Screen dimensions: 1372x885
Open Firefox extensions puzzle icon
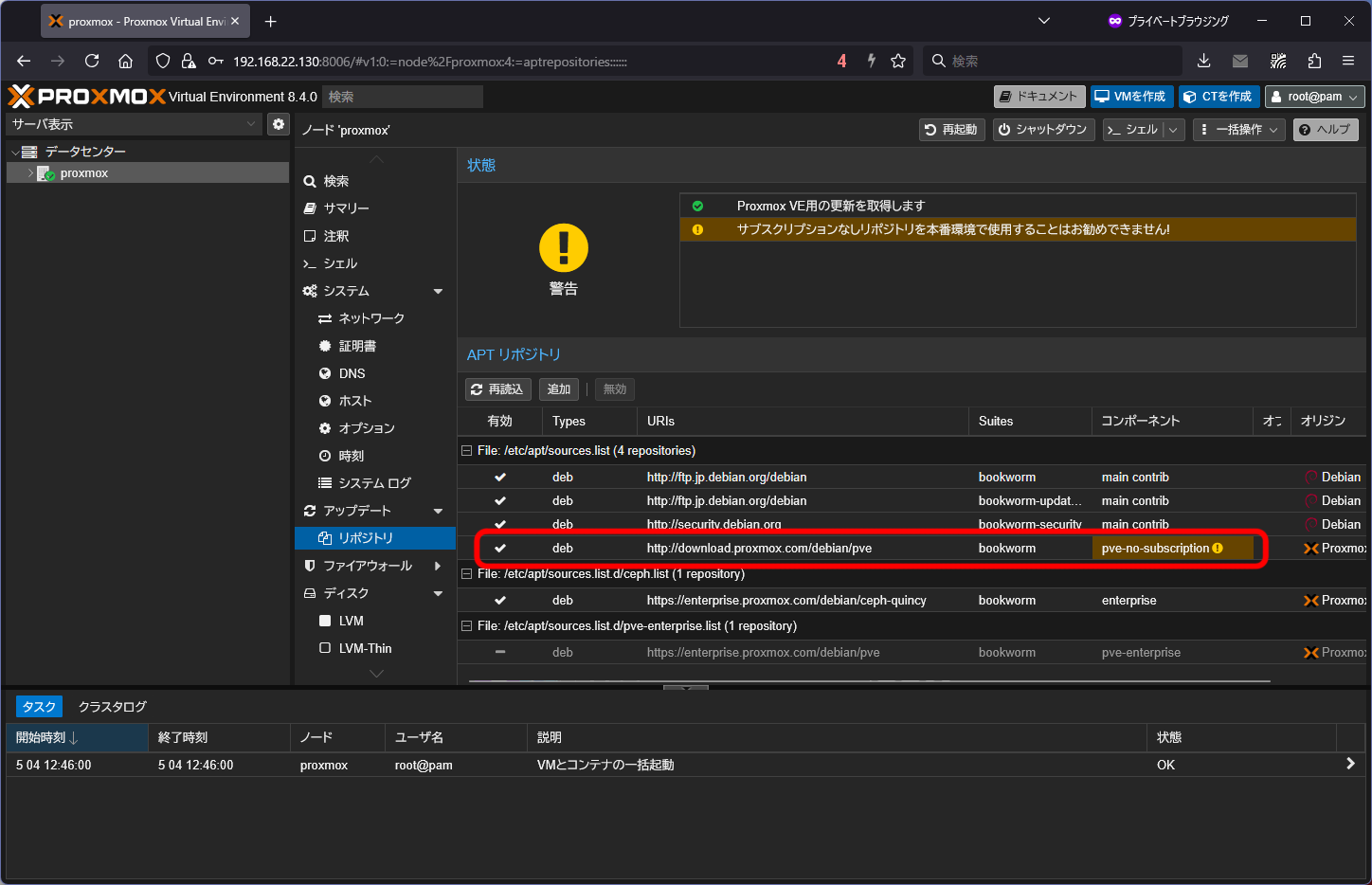[x=1314, y=61]
